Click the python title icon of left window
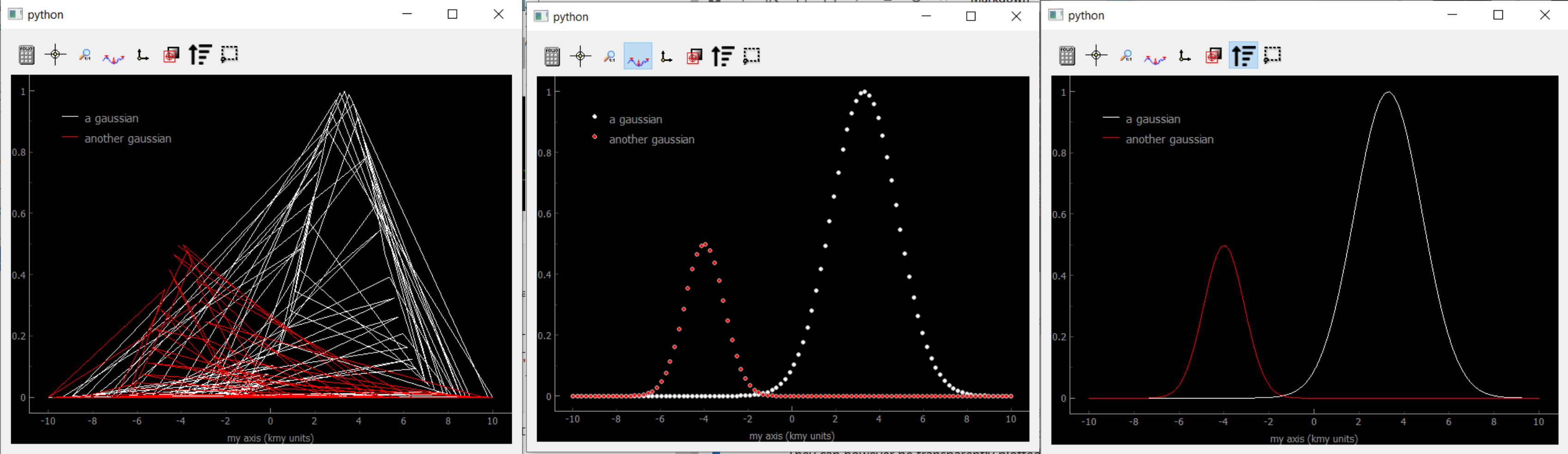The height and width of the screenshot is (454, 1568). click(x=15, y=14)
